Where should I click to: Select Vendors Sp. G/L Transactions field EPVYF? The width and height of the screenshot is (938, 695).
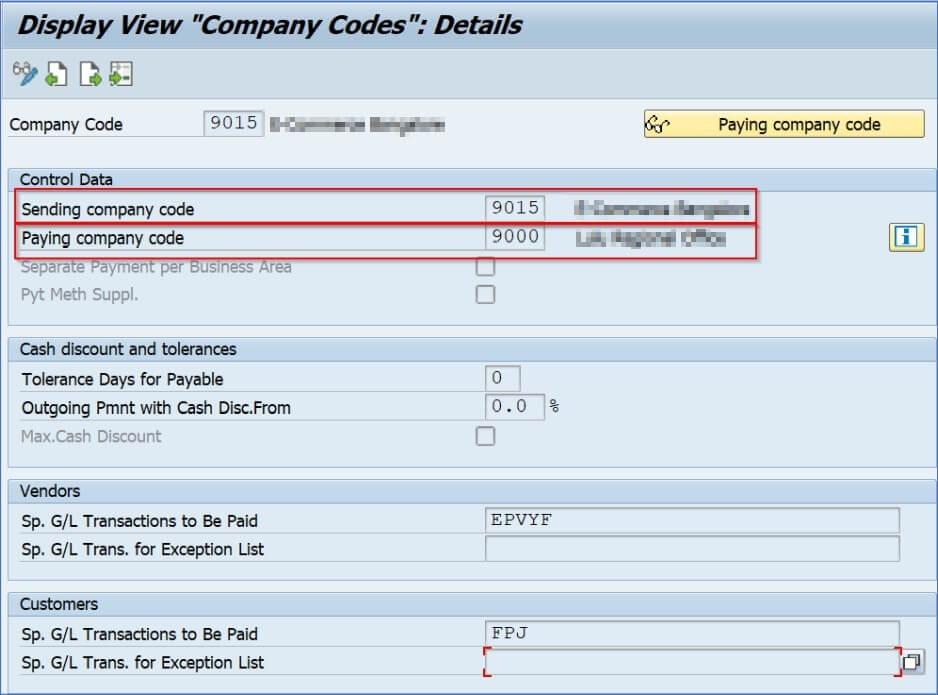point(692,520)
